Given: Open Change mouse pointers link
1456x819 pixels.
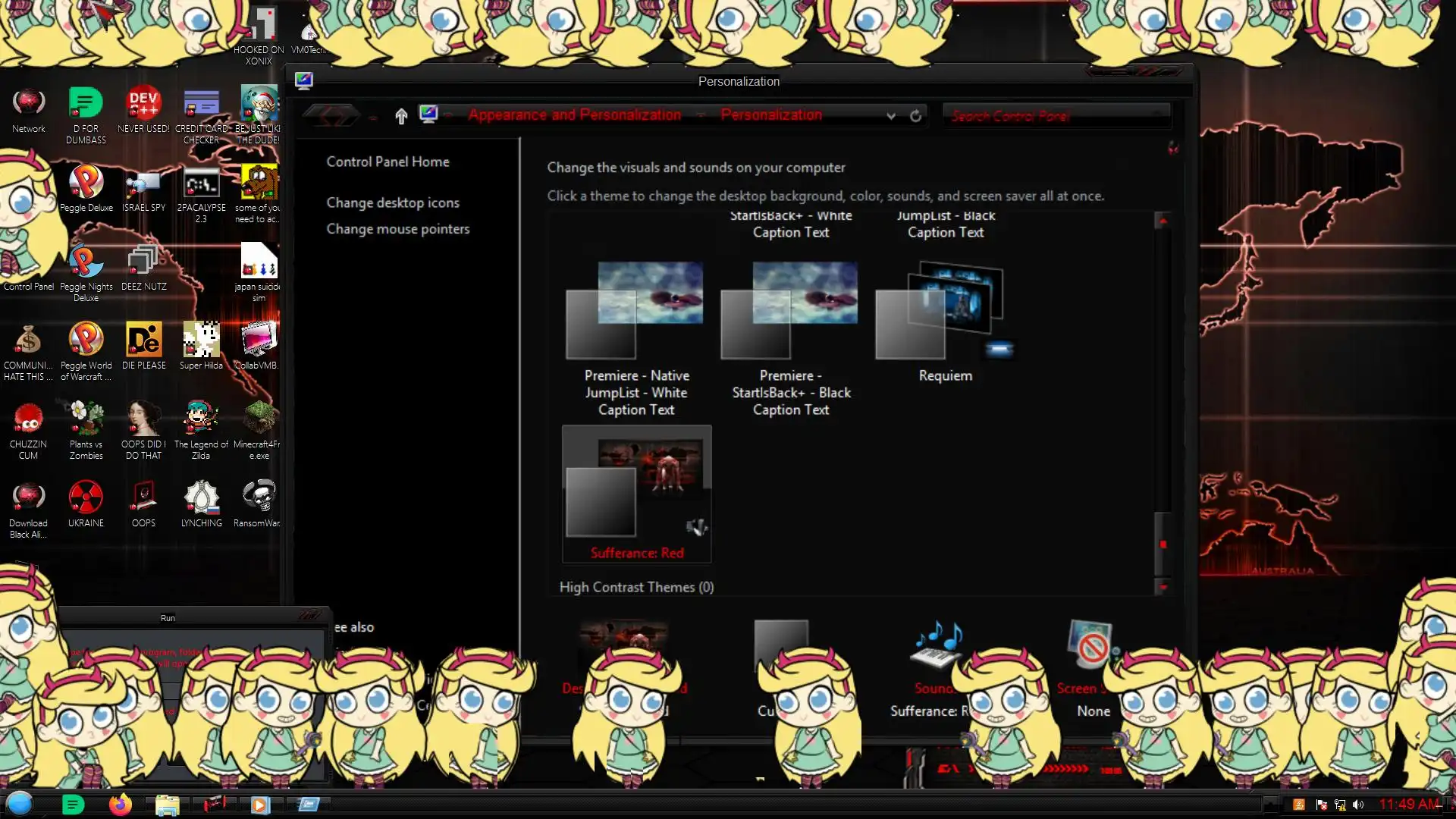Looking at the screenshot, I should coord(397,229).
